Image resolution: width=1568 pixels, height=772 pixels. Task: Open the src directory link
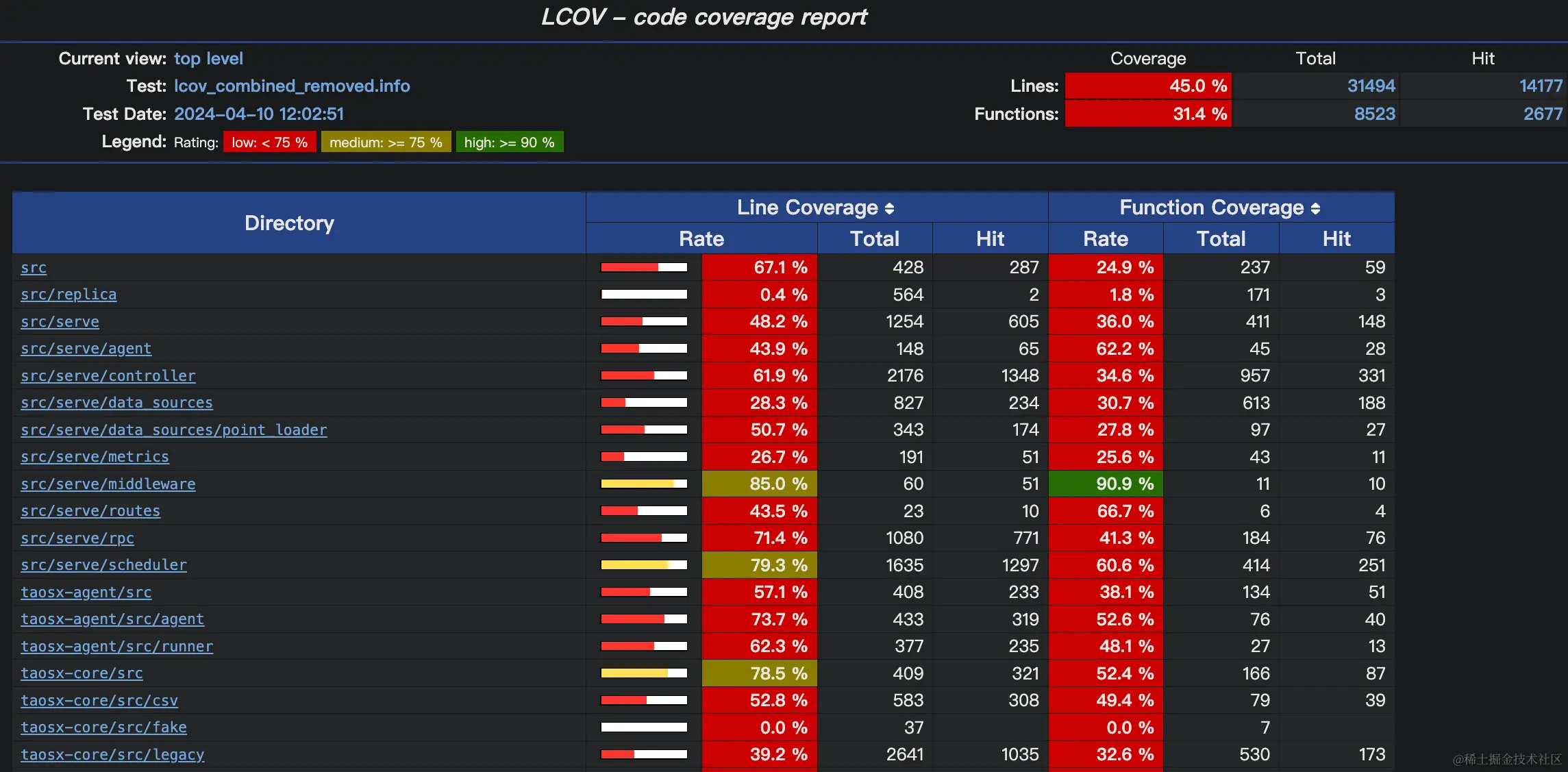[34, 268]
